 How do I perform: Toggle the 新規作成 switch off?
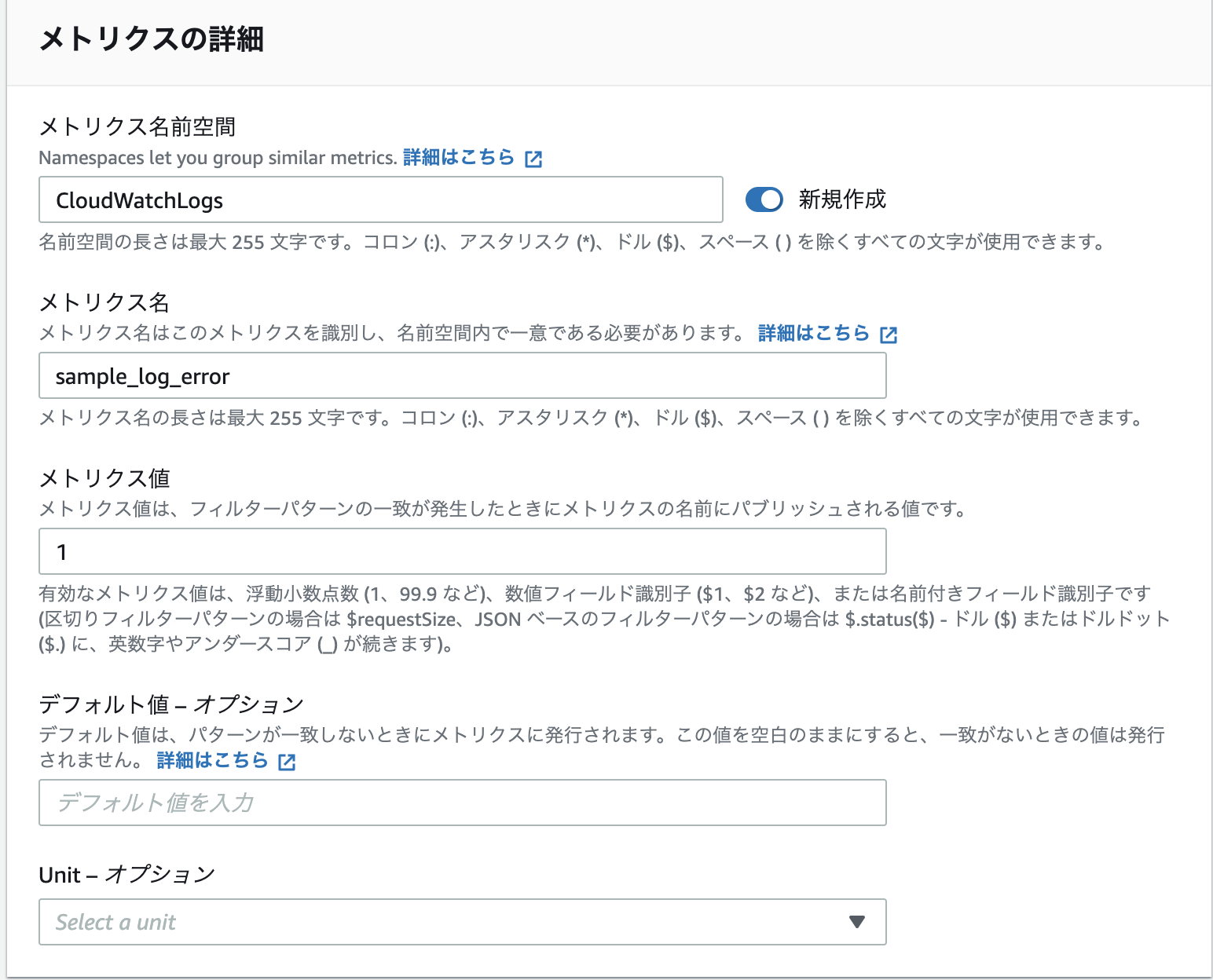point(764,199)
